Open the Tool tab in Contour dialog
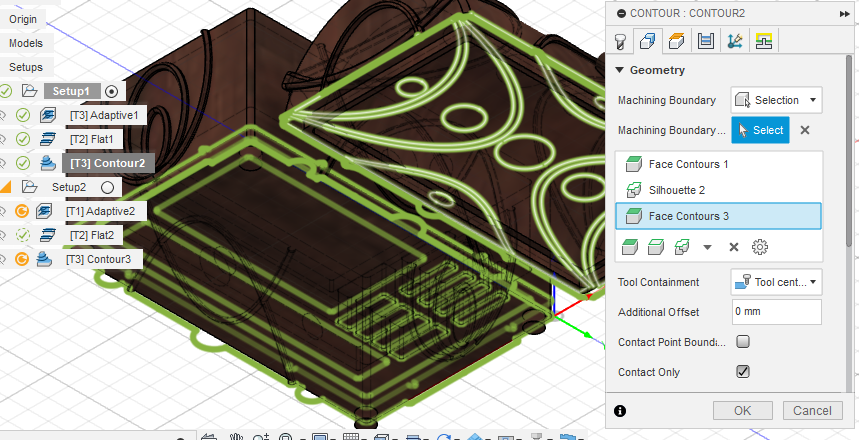 coord(620,42)
